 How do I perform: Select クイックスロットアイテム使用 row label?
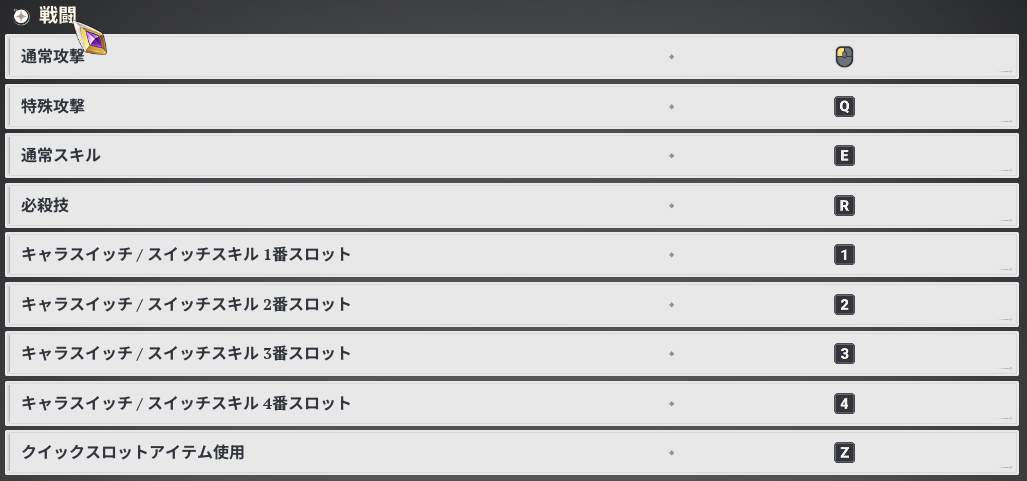point(133,452)
